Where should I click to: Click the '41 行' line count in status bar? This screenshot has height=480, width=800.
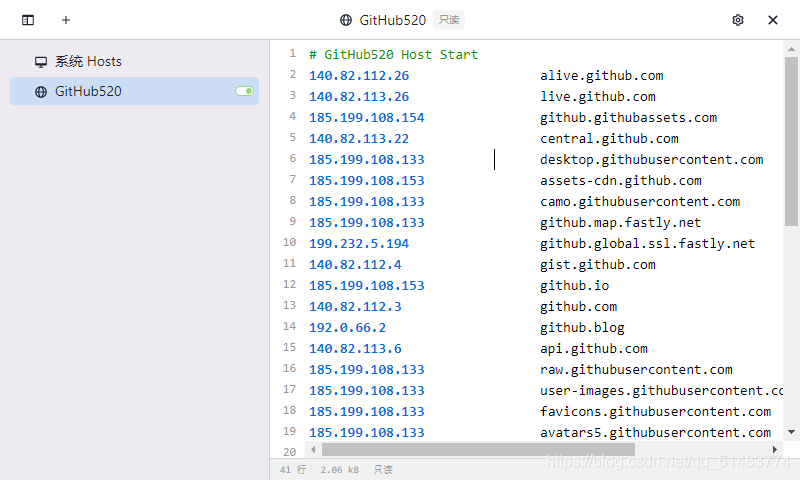click(293, 469)
